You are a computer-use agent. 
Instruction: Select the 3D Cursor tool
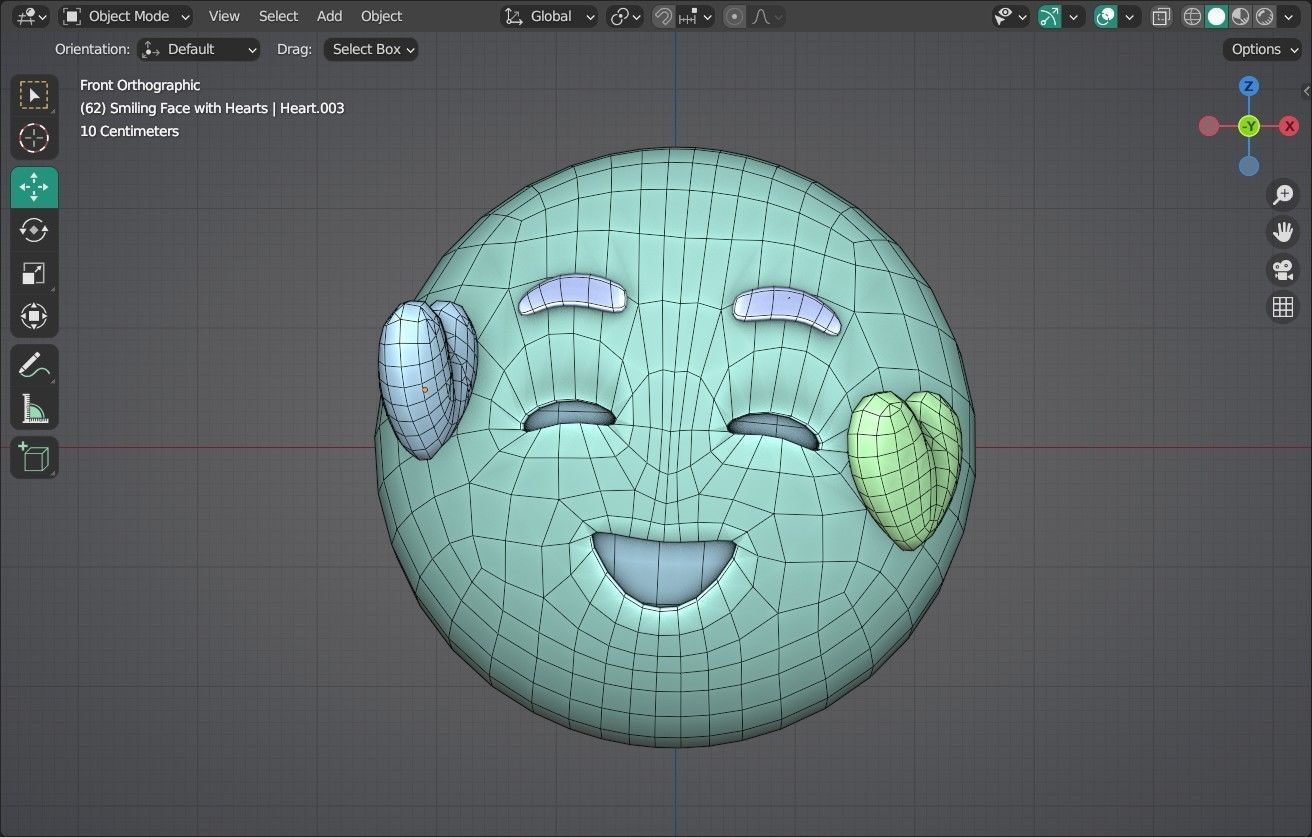[x=34, y=138]
